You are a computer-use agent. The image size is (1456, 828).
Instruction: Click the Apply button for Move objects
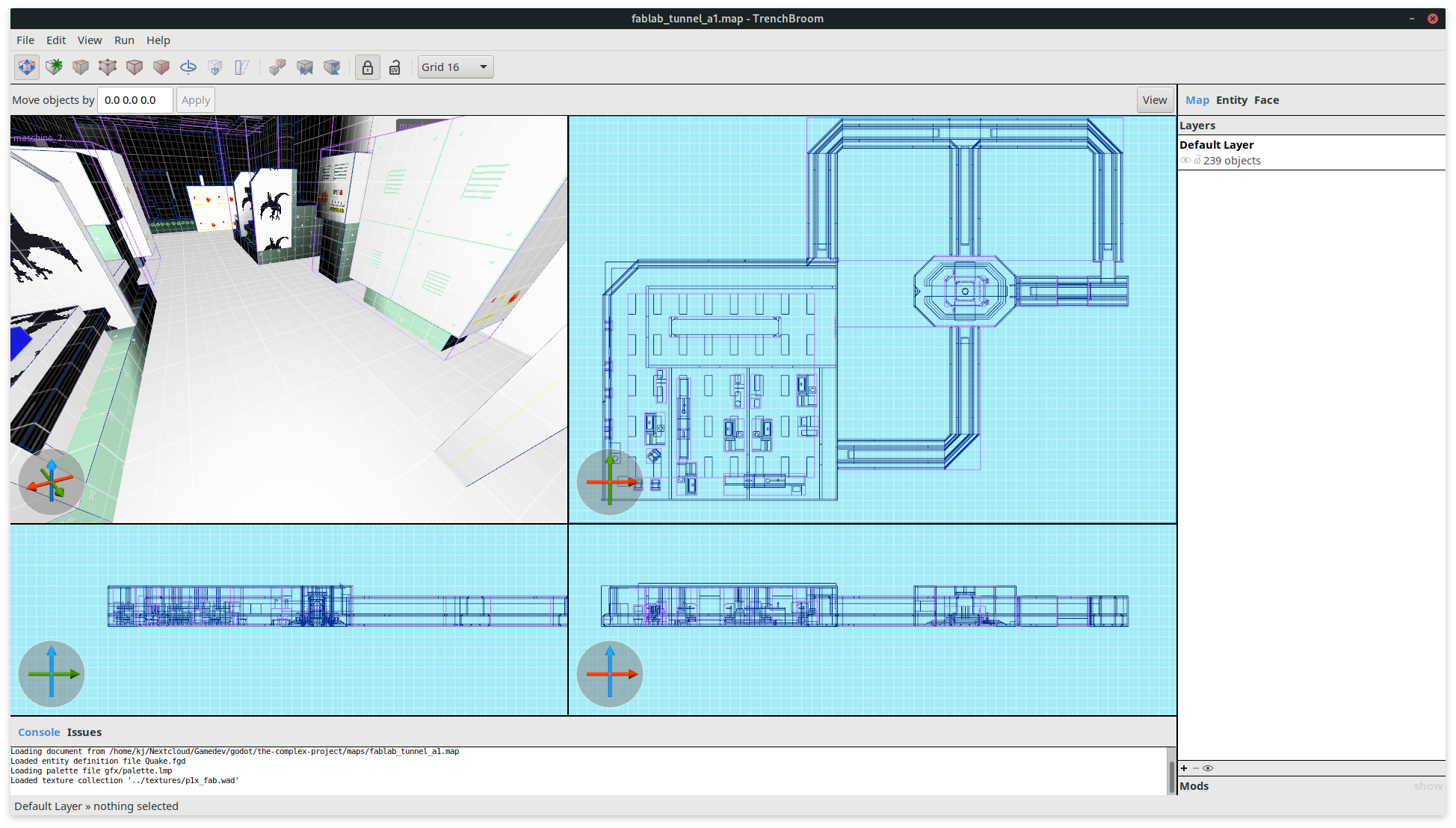[194, 99]
